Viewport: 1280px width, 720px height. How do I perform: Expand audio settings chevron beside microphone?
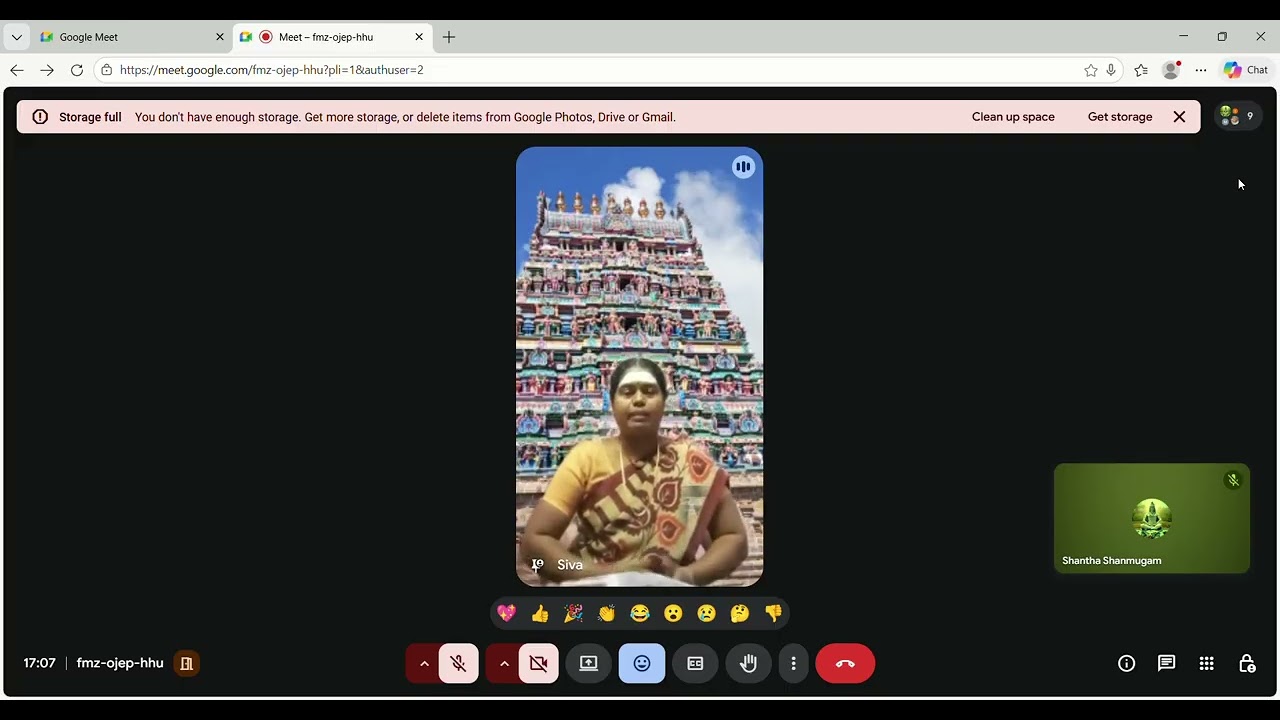pyautogui.click(x=423, y=663)
